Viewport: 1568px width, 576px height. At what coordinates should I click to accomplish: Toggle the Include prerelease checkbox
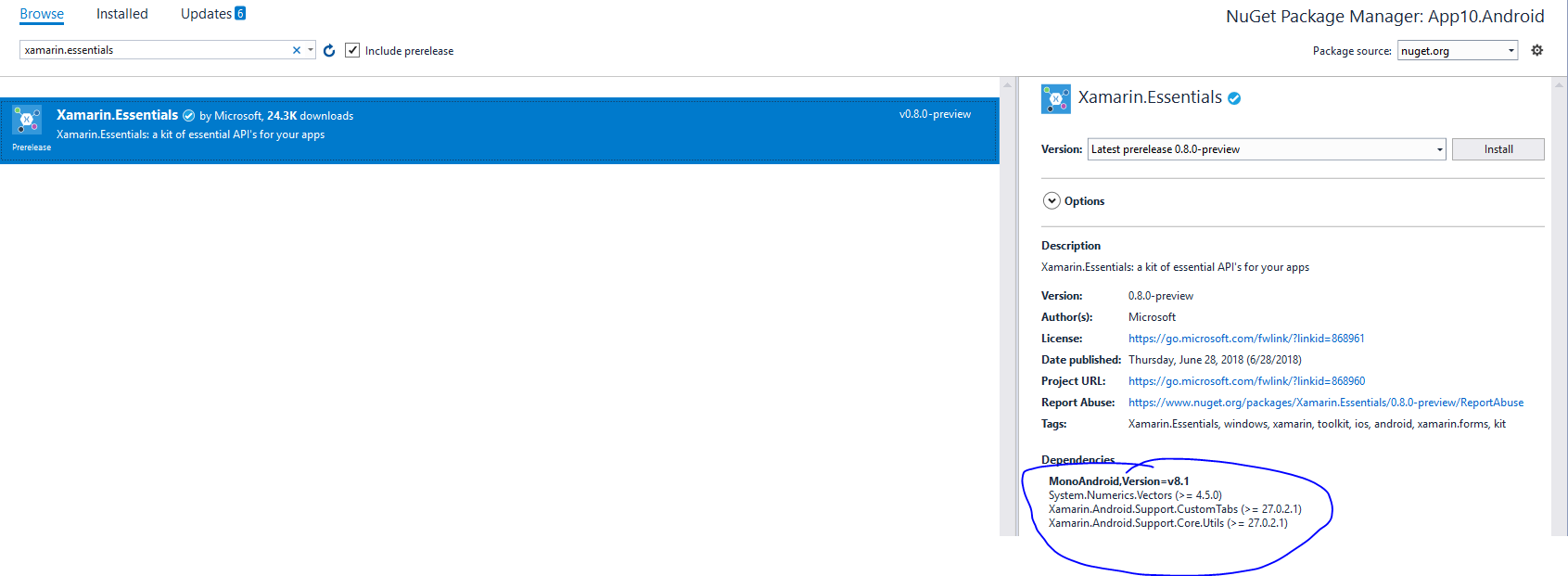point(352,50)
